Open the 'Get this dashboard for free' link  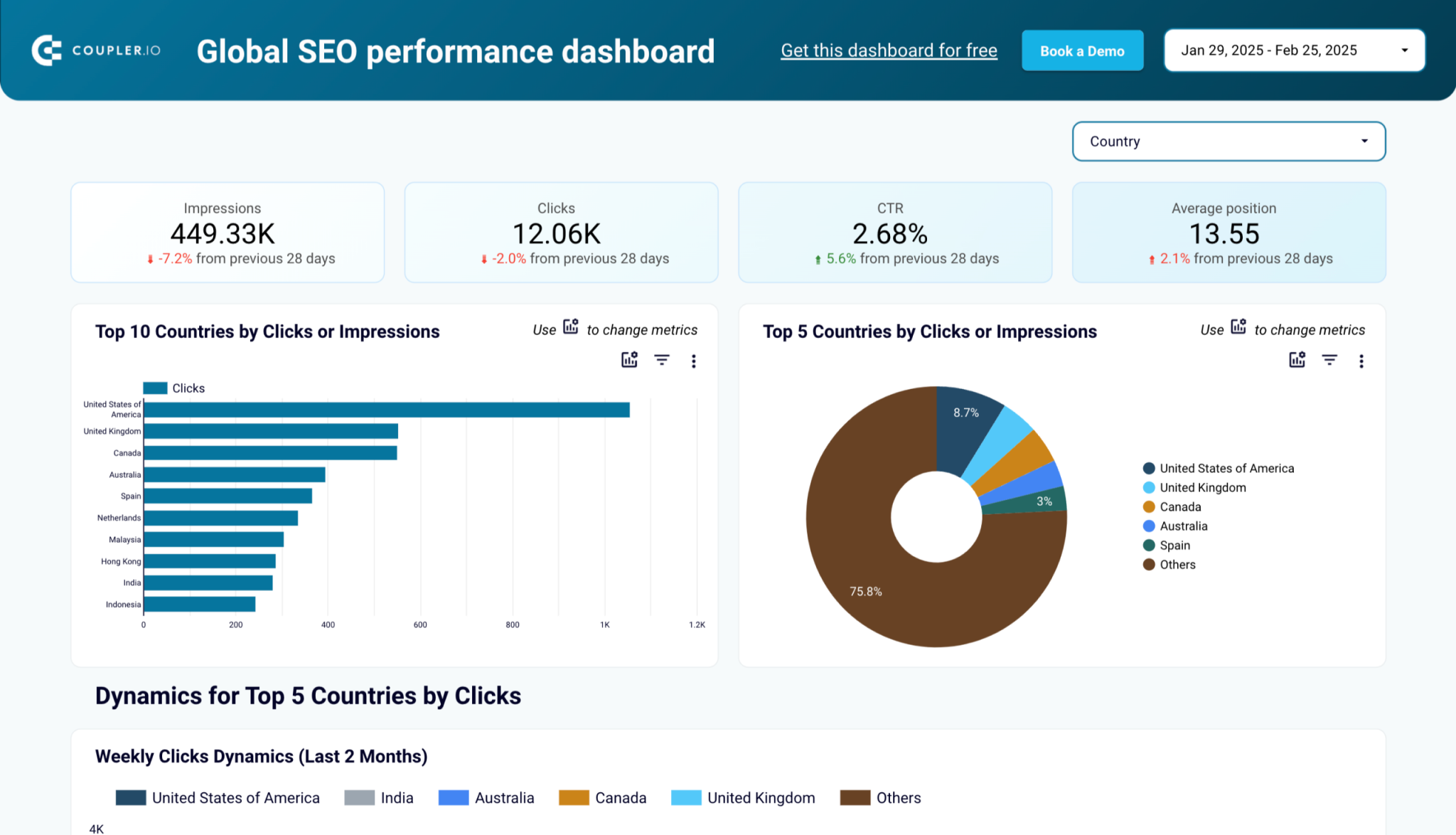tap(889, 50)
